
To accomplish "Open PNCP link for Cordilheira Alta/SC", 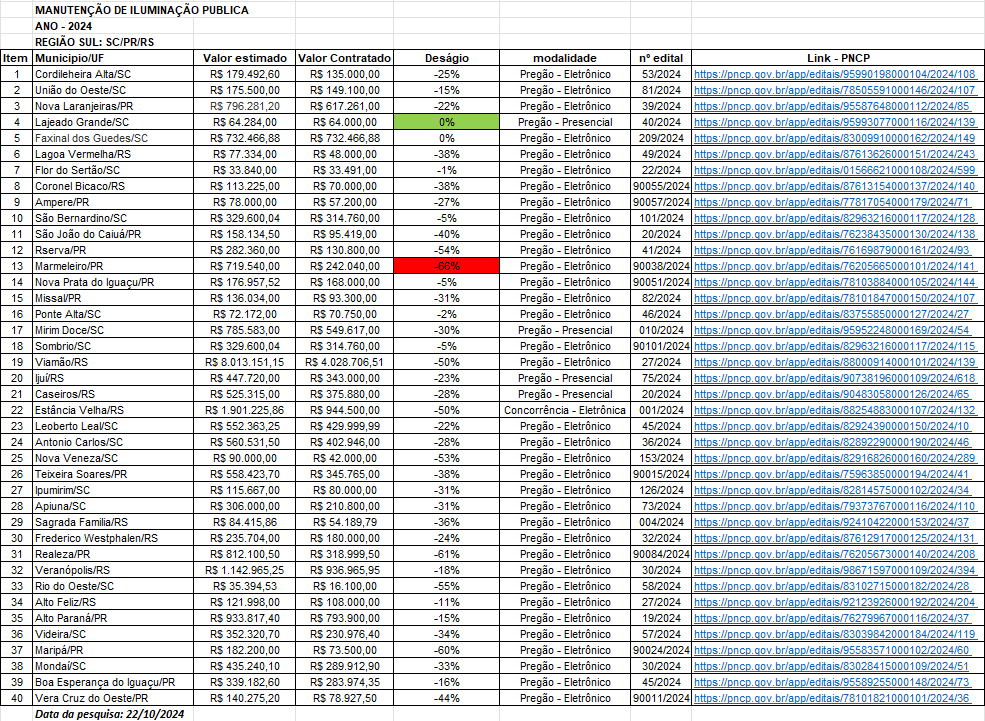I will pos(835,74).
